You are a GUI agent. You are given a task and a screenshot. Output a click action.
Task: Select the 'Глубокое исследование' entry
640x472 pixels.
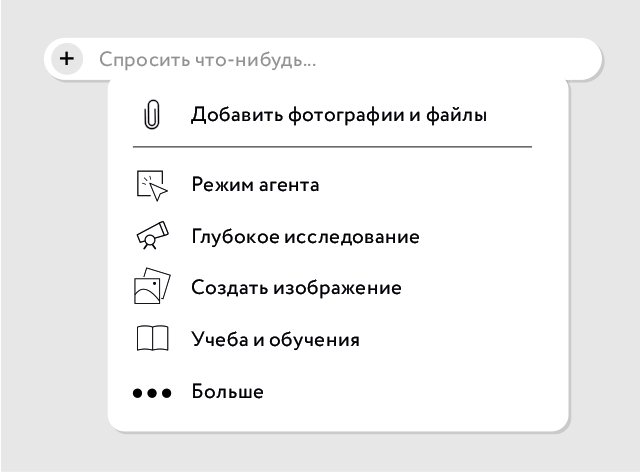[305, 237]
